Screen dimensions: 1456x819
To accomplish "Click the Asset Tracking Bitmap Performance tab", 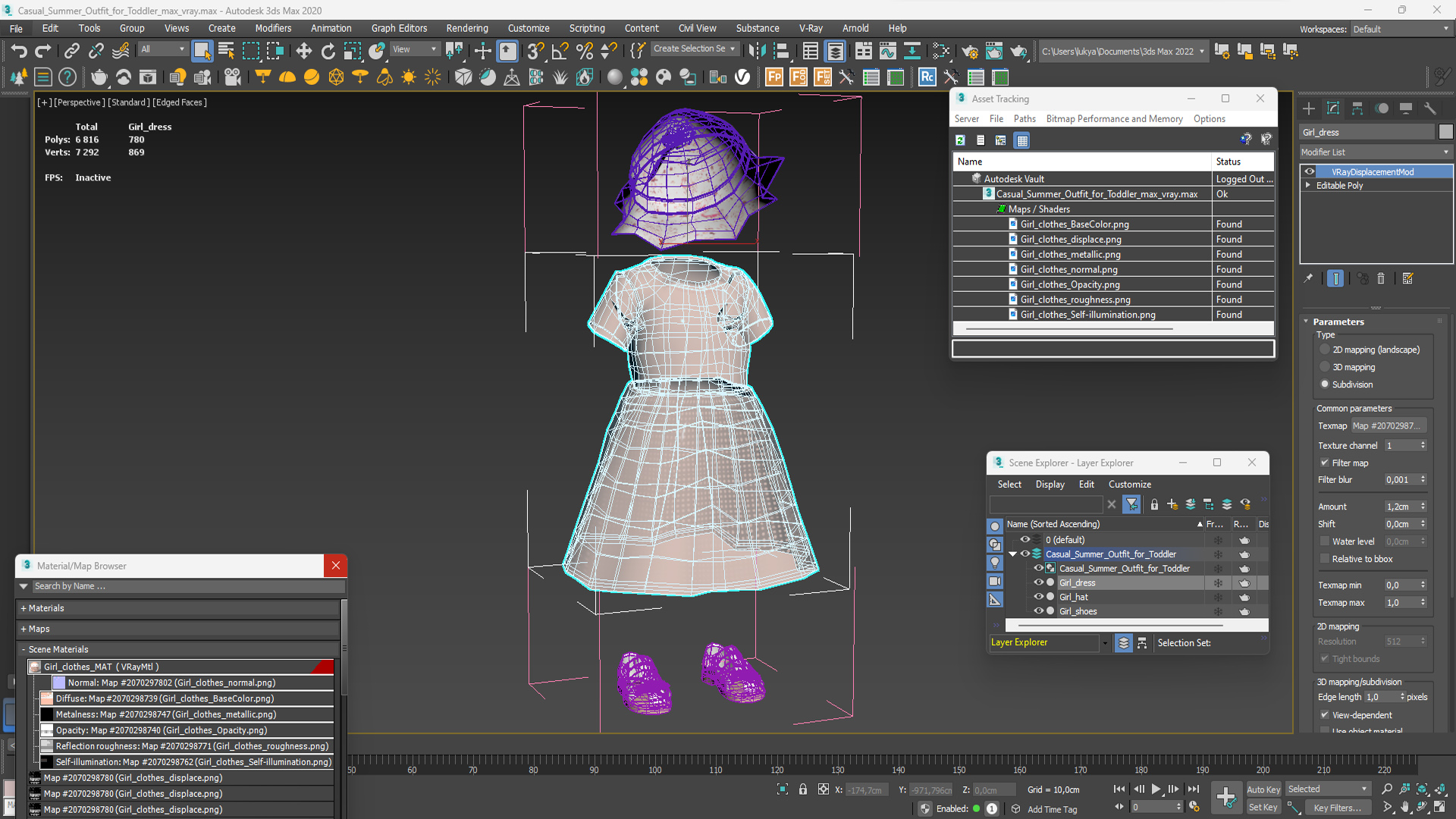I will pyautogui.click(x=1113, y=118).
